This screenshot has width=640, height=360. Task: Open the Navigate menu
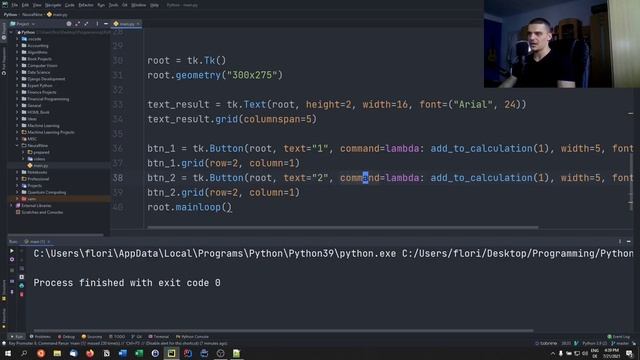(53, 5)
